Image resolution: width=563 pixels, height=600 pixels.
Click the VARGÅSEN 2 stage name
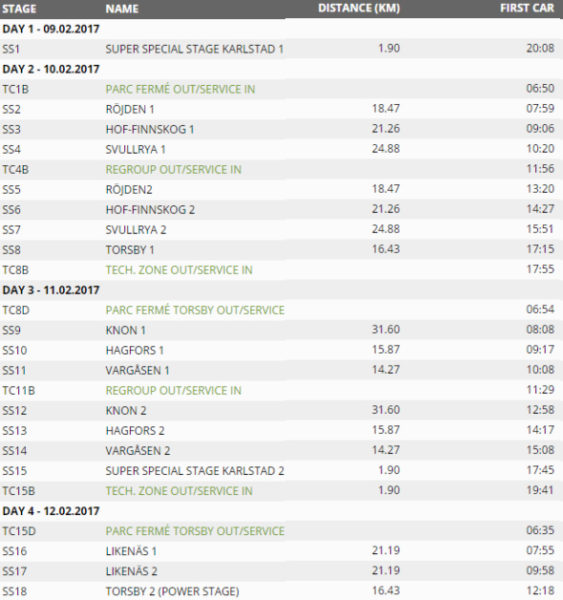(x=138, y=451)
